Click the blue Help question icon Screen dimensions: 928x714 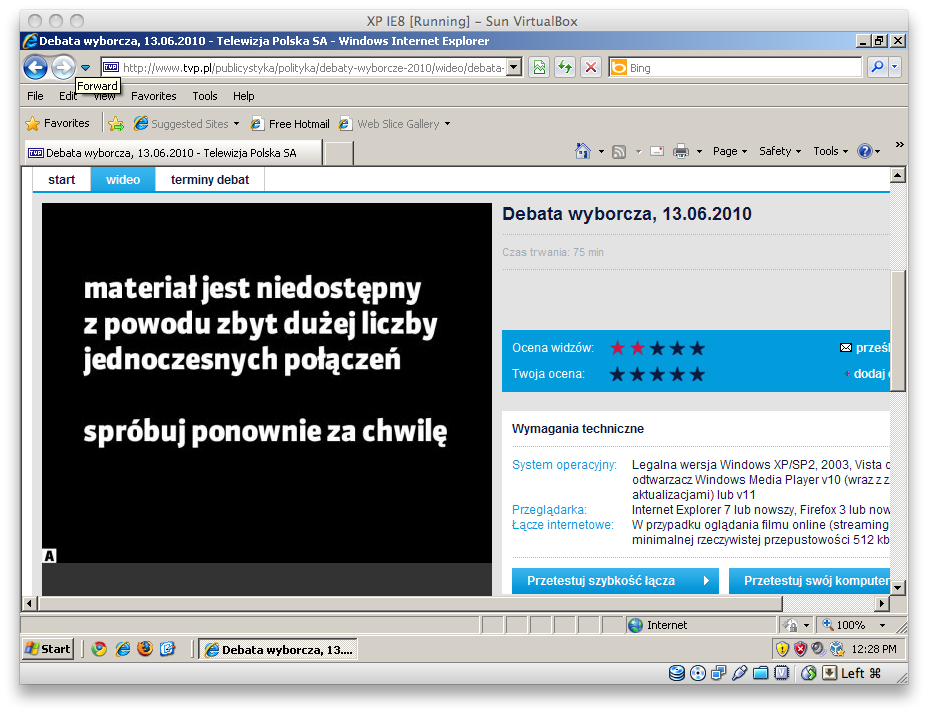[x=865, y=151]
